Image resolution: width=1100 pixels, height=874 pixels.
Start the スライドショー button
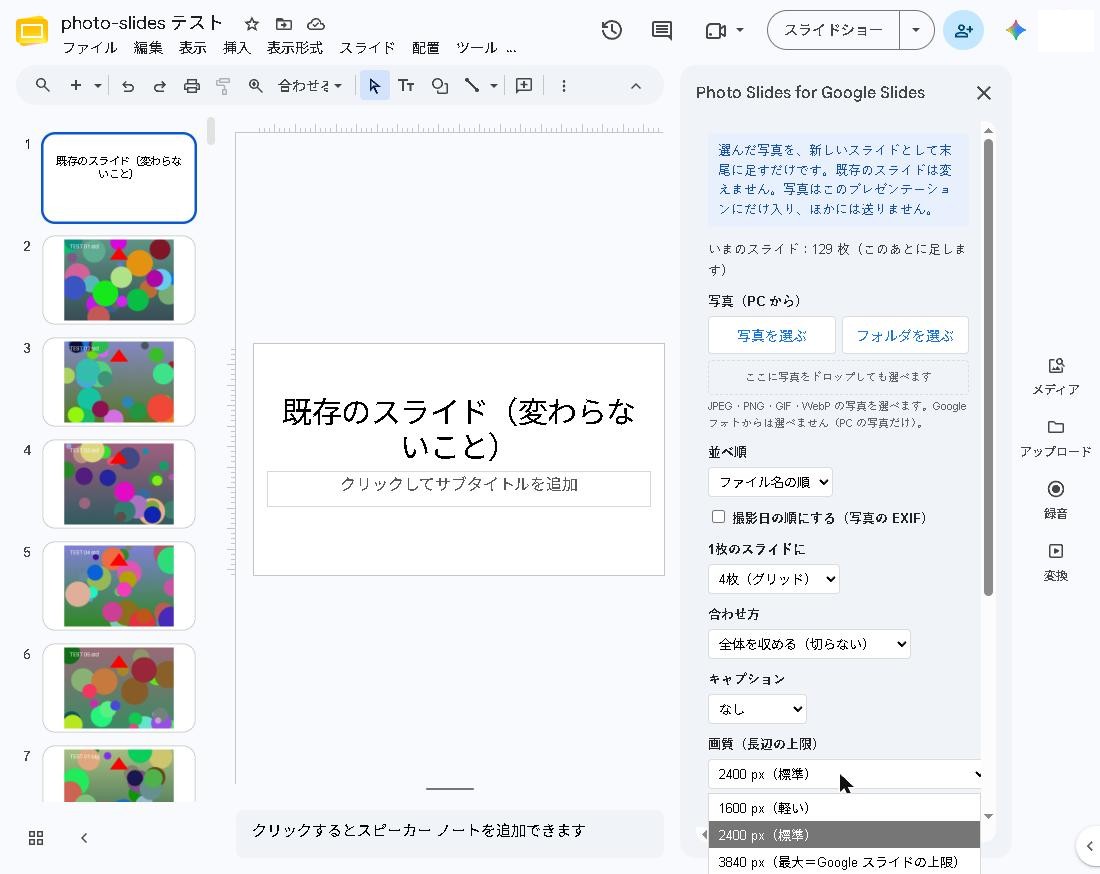pyautogui.click(x=833, y=30)
